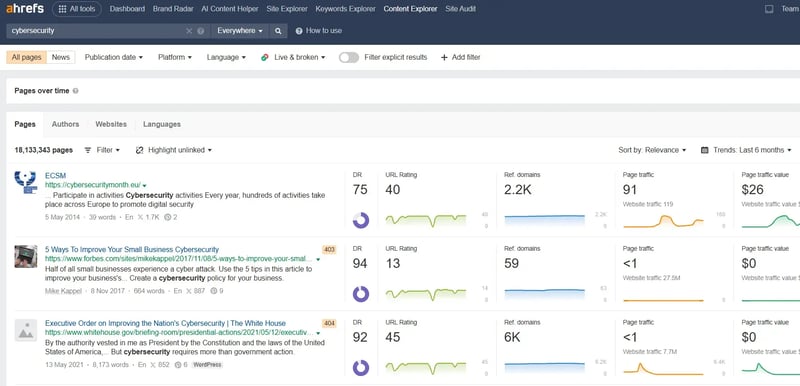Open the cybersecuritymonth.eu URL link
800x386 pixels.
(92, 185)
